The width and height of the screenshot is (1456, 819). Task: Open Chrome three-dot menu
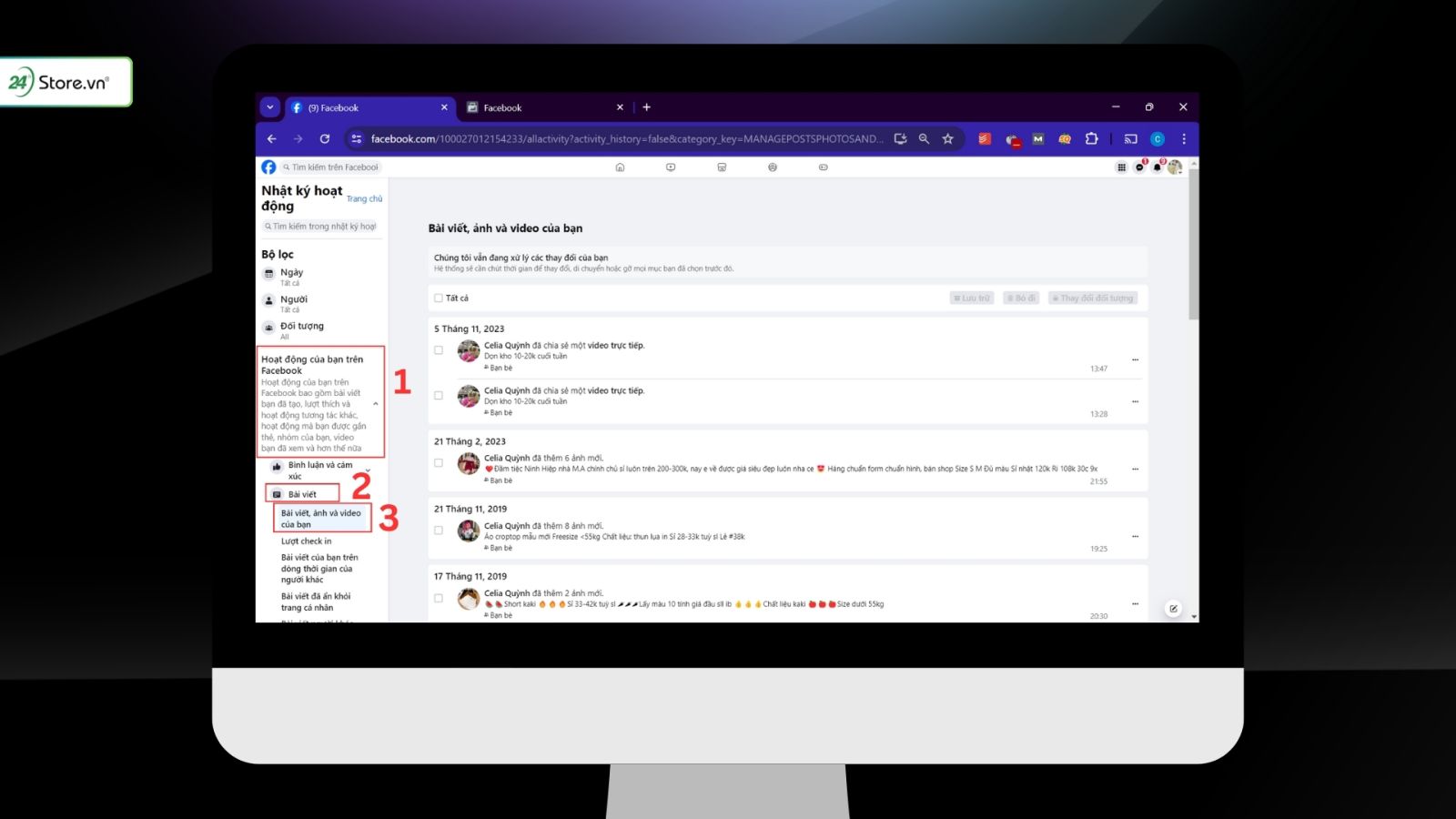1184,139
